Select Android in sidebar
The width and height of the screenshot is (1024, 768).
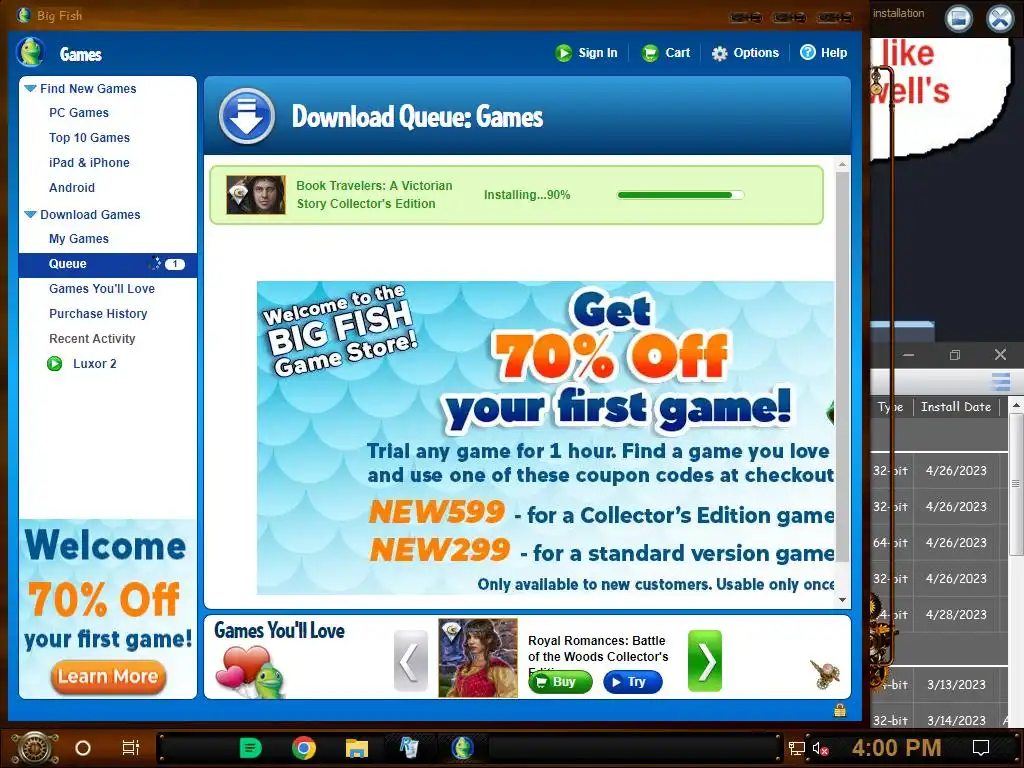click(x=72, y=187)
